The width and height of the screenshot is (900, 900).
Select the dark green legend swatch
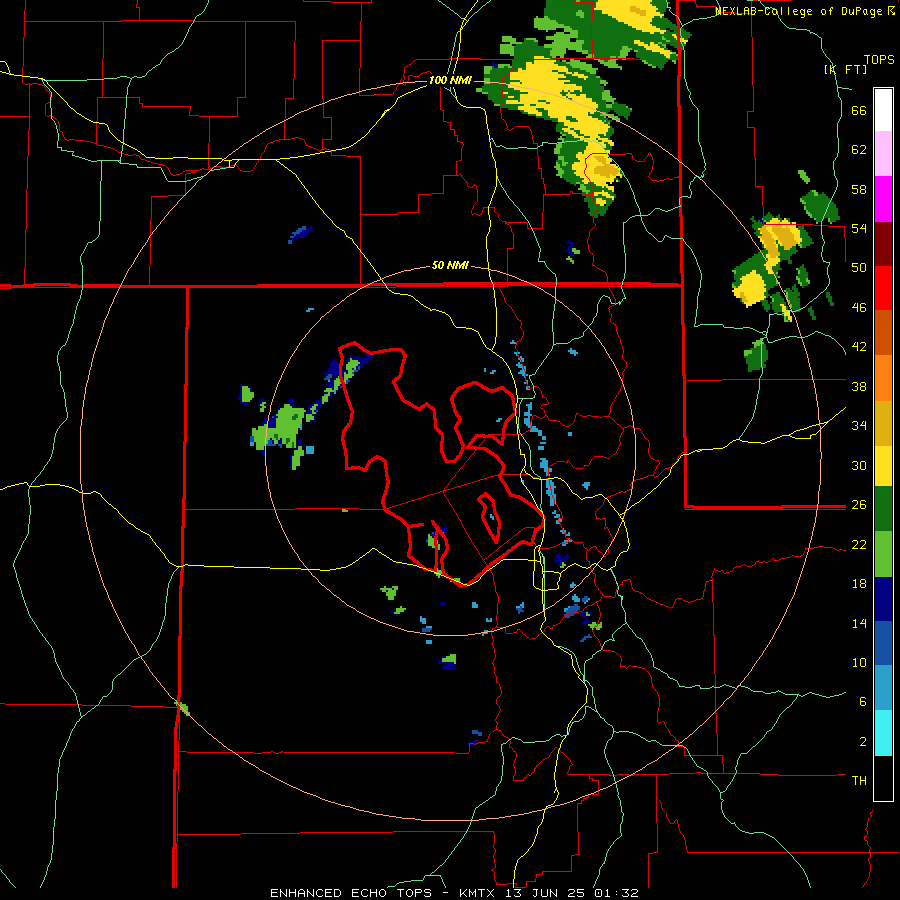pyautogui.click(x=883, y=509)
